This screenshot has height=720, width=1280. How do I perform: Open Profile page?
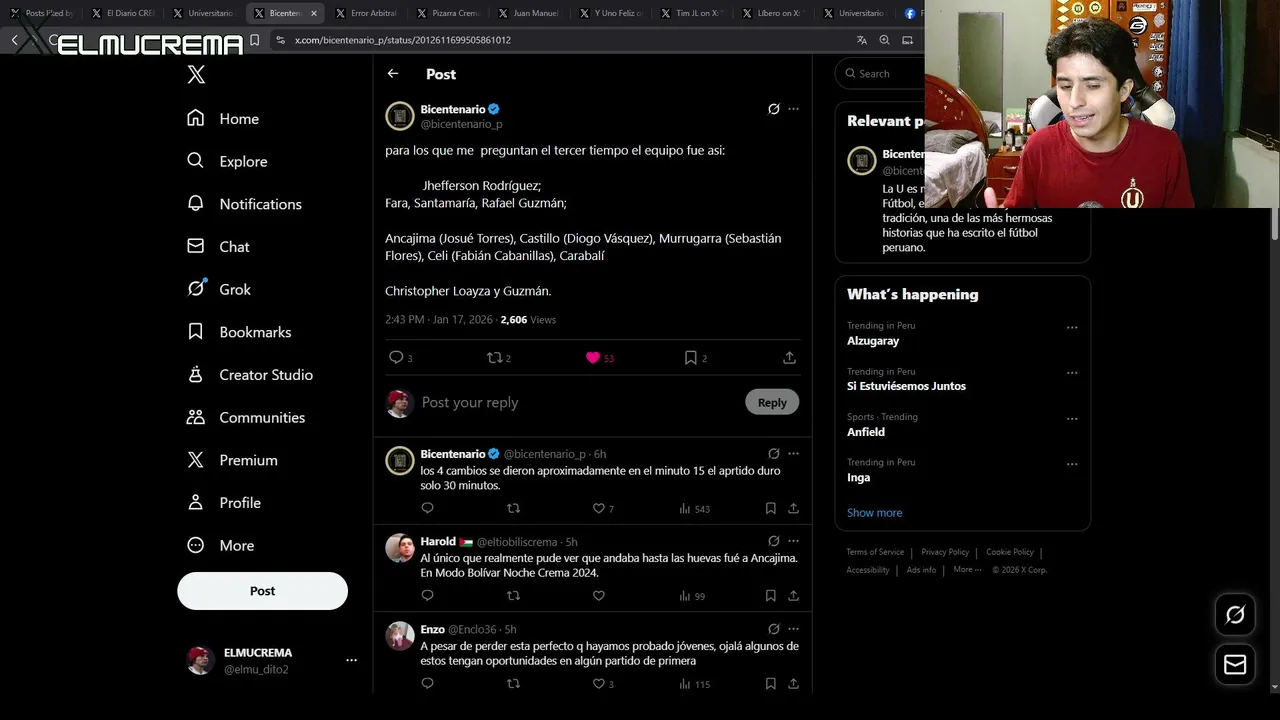point(224,503)
